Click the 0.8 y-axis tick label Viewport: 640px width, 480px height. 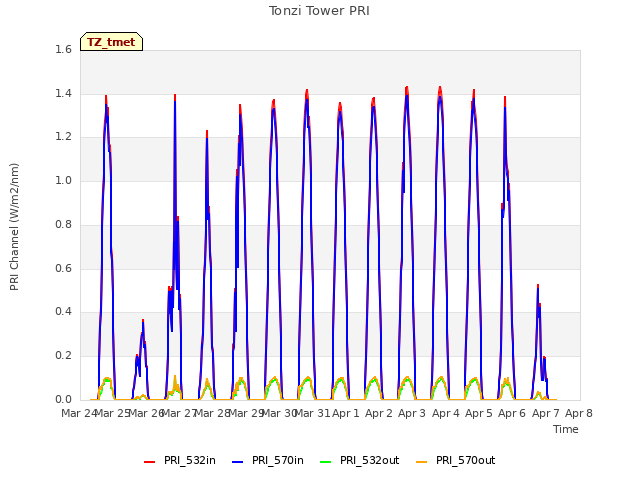click(x=63, y=224)
